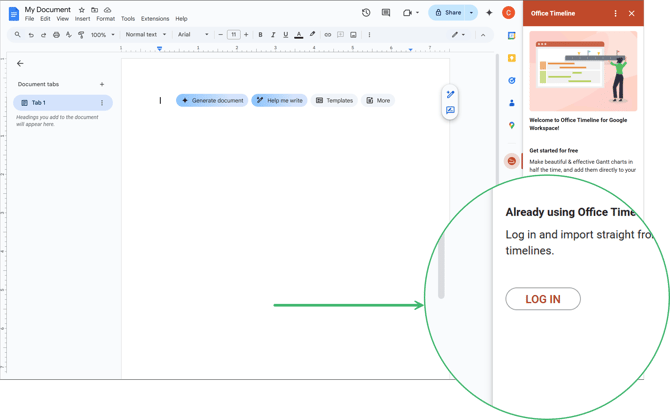Select Tab 1 in sidebar

click(63, 103)
